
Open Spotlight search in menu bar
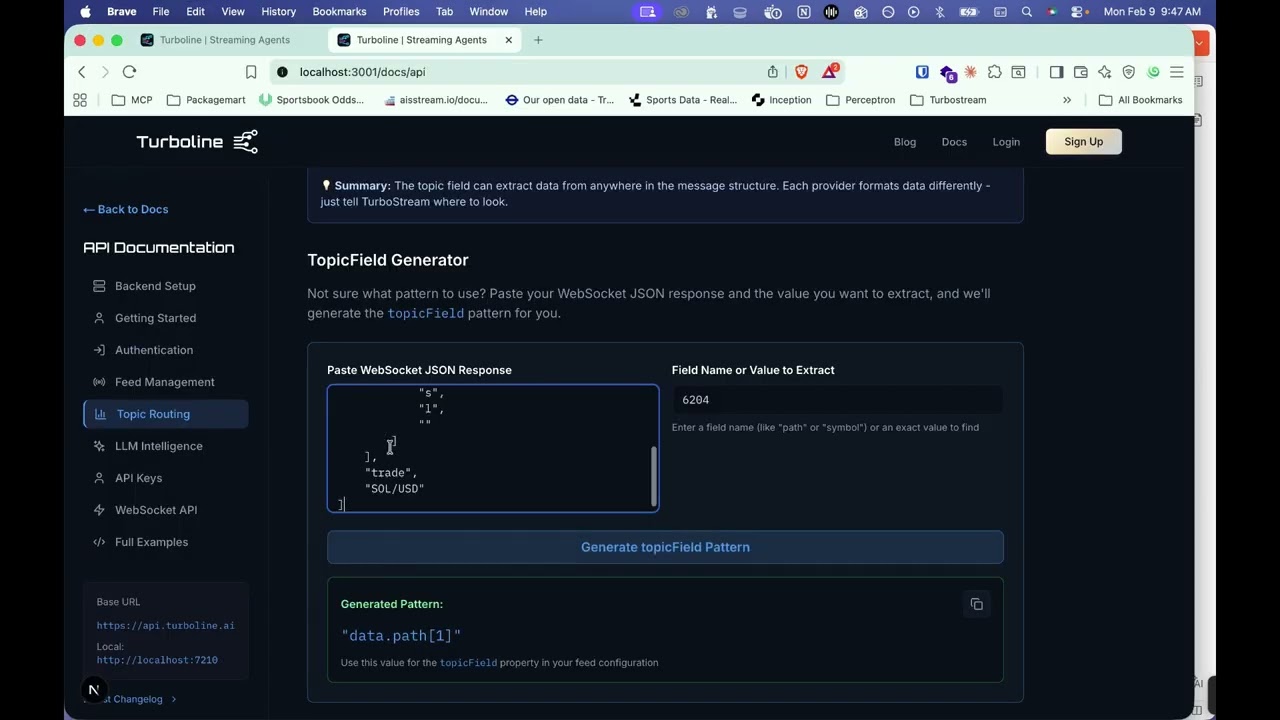[1026, 12]
